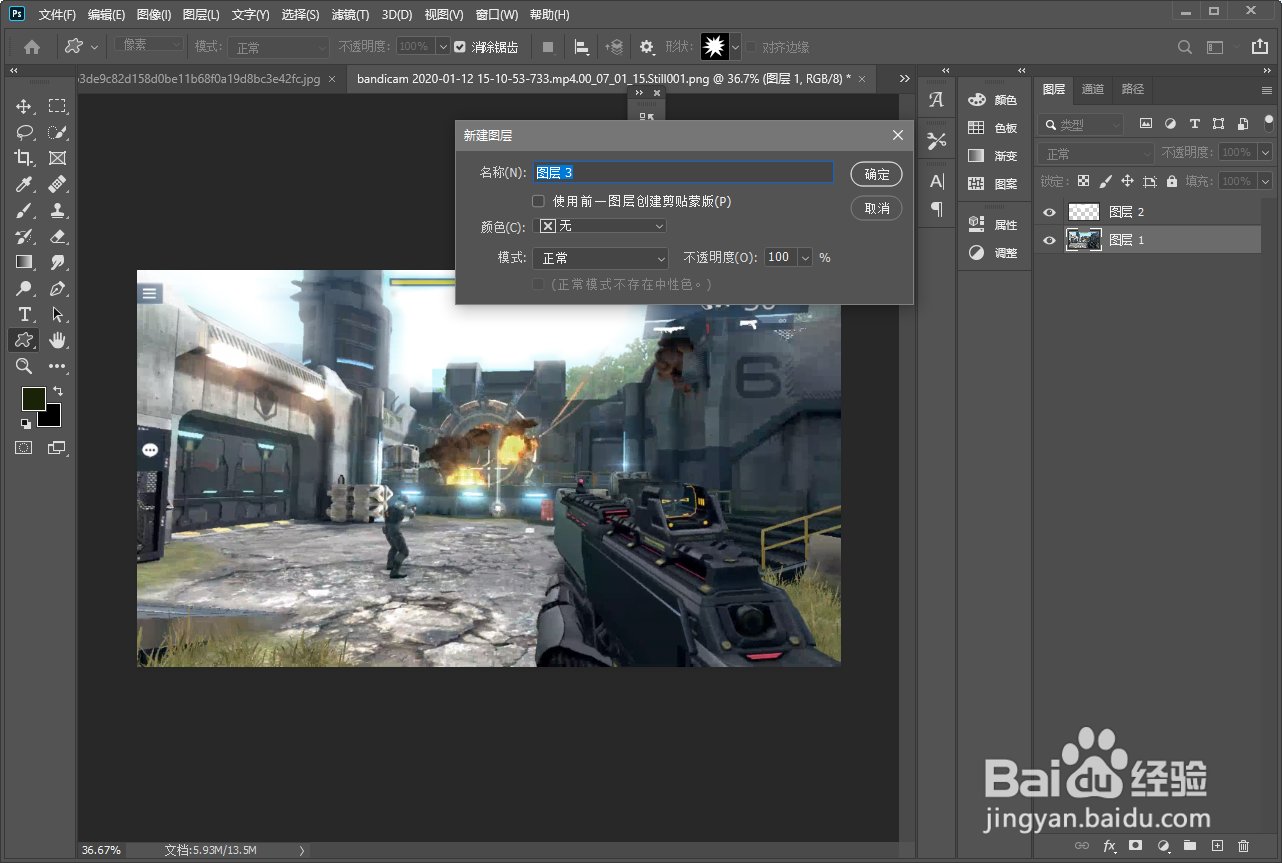
Task: Click the layer name input field
Action: (x=683, y=173)
